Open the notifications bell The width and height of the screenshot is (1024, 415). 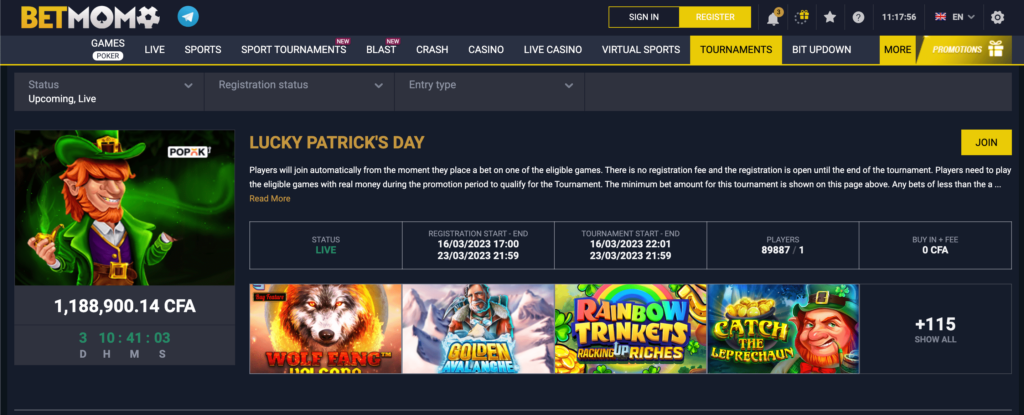click(x=773, y=17)
